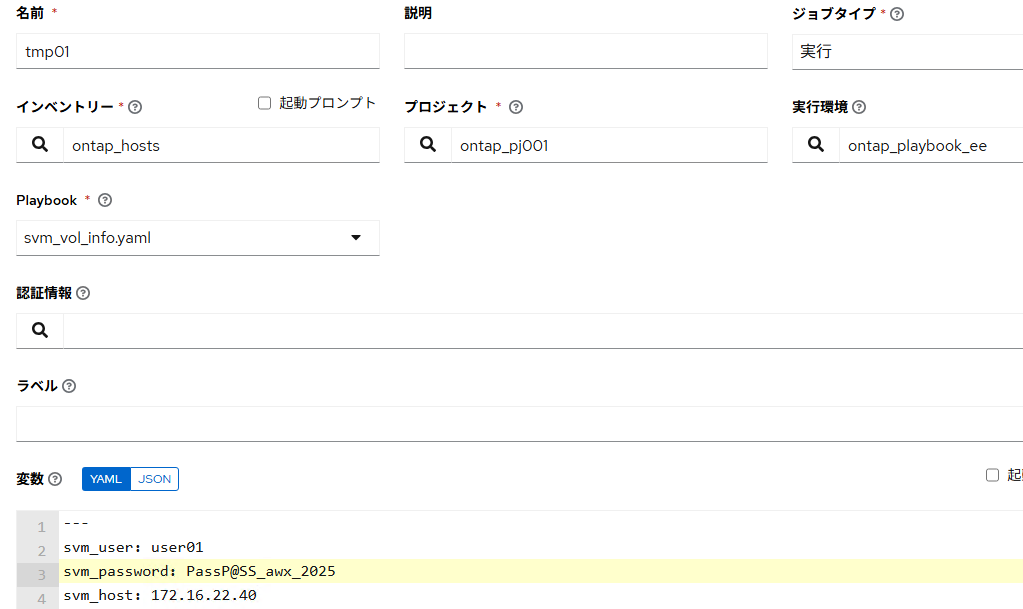Viewport: 1023px width, 609px height.
Task: Open project lookup search icon
Action: click(x=428, y=145)
